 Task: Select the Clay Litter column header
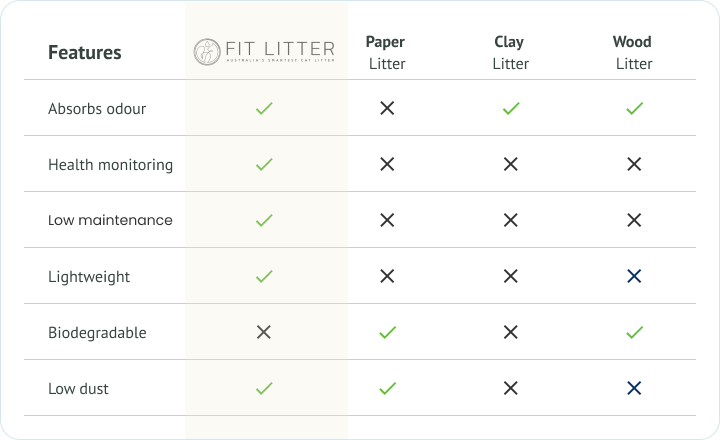pos(510,53)
